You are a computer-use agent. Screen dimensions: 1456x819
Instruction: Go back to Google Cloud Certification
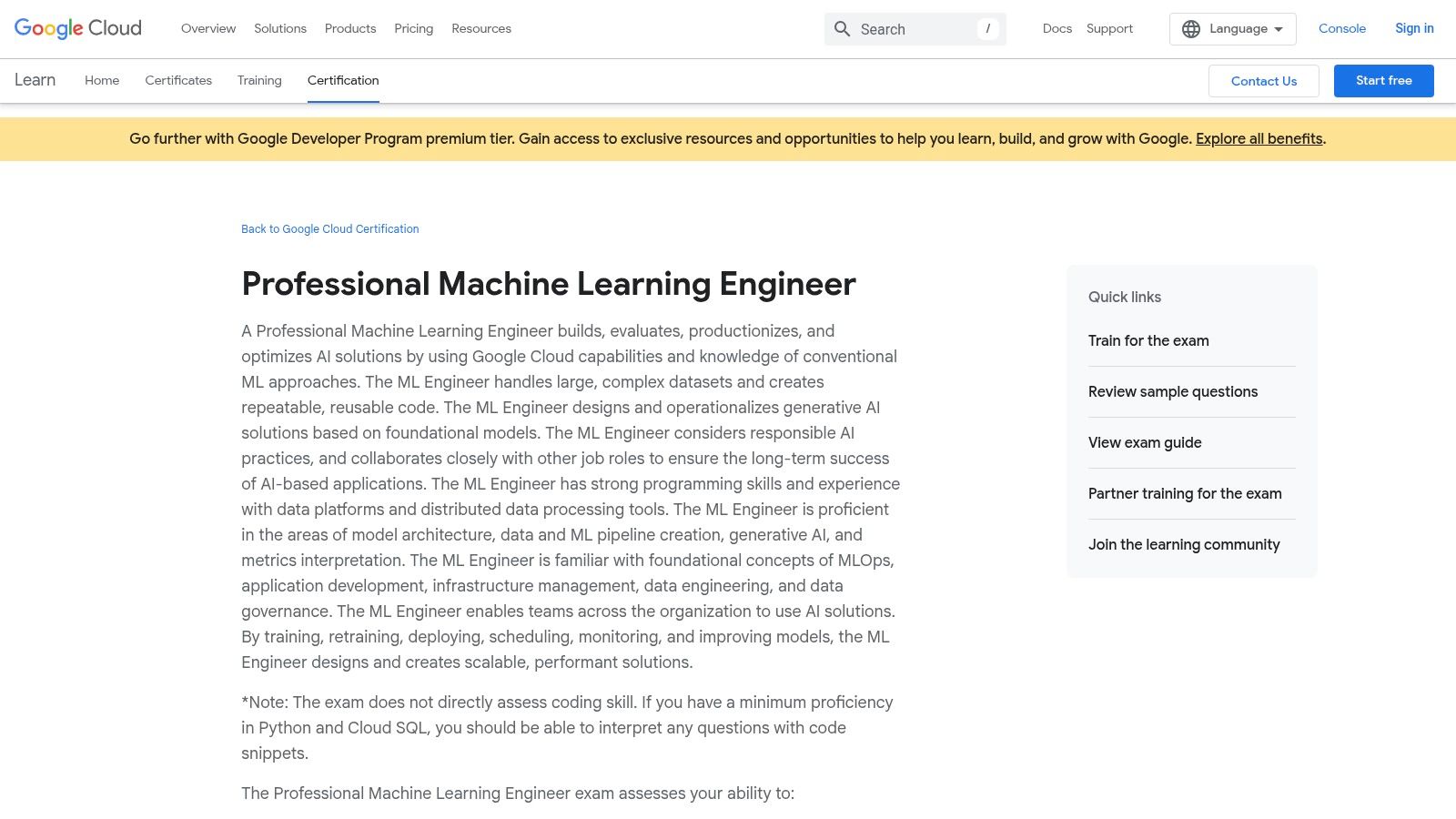point(330,229)
